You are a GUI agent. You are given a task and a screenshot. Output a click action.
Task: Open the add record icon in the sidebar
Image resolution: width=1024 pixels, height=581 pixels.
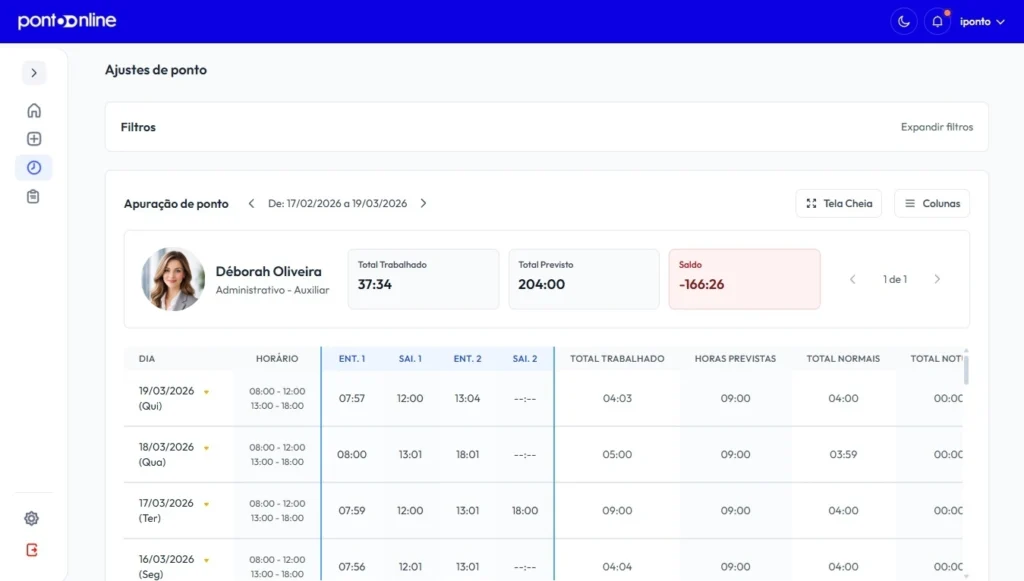coord(33,139)
